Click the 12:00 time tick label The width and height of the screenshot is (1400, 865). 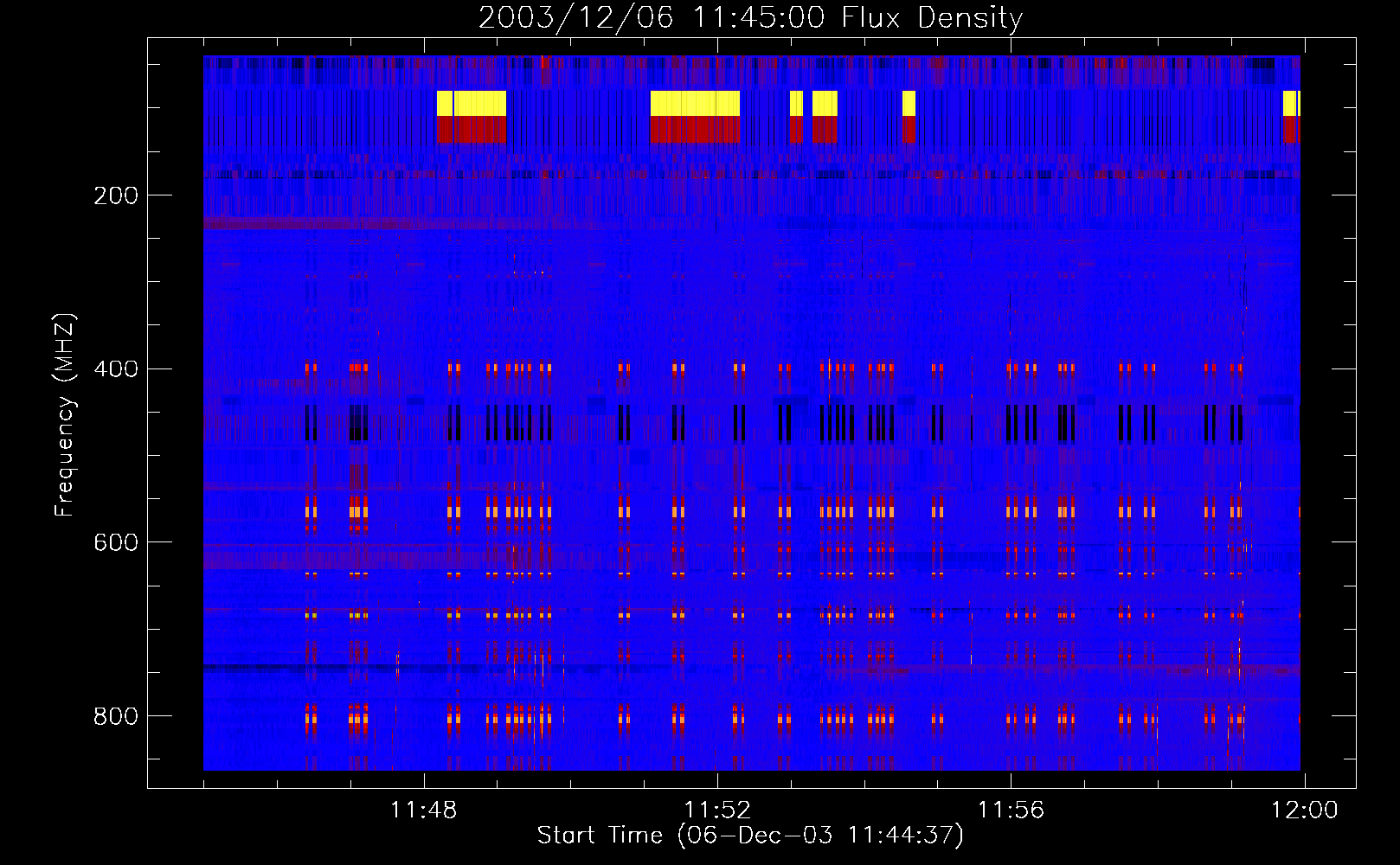(x=1304, y=811)
